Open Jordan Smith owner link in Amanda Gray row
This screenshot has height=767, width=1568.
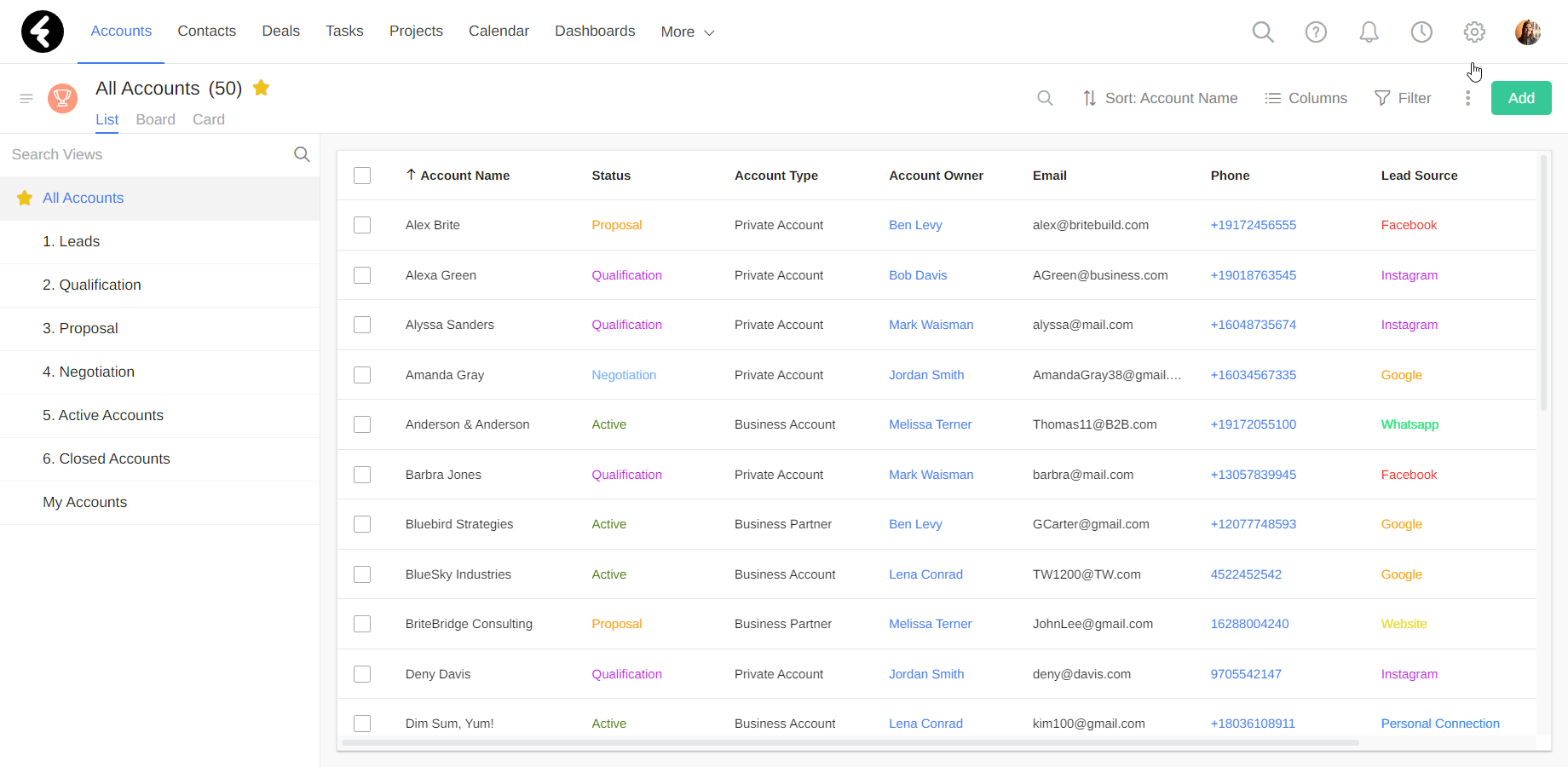[926, 375]
